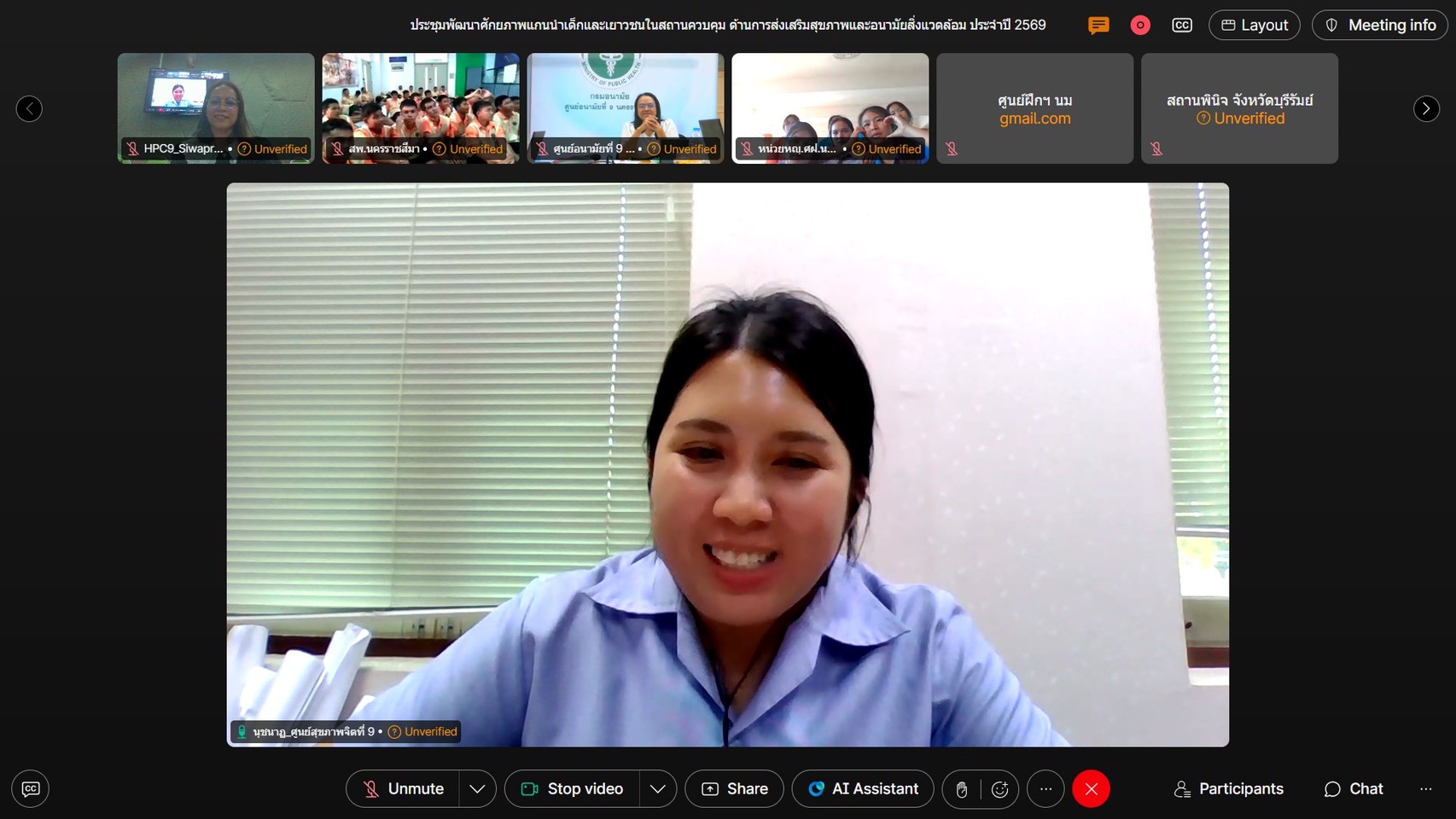
Task: Raise hand using hand icon
Action: point(962,789)
